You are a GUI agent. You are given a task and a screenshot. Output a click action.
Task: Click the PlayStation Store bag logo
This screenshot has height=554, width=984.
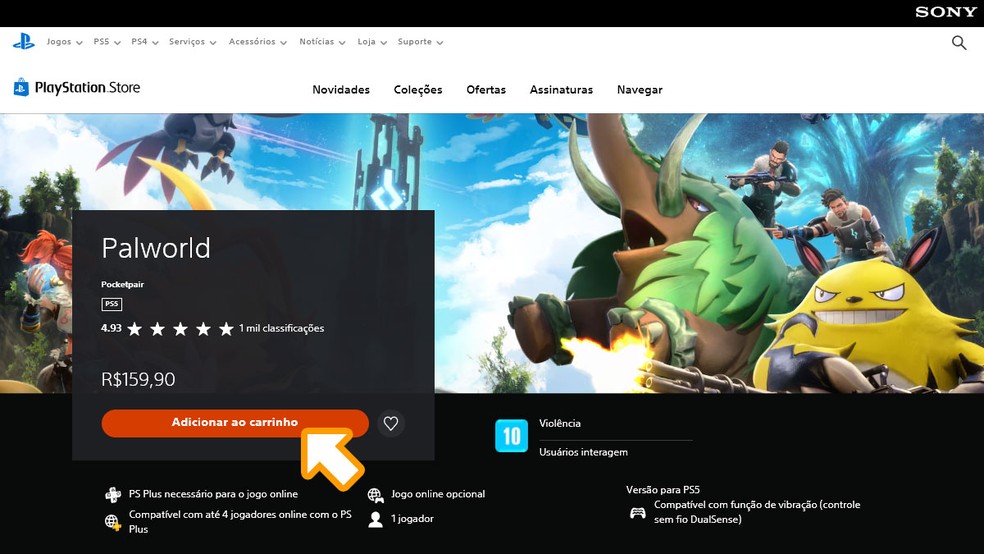pos(21,87)
